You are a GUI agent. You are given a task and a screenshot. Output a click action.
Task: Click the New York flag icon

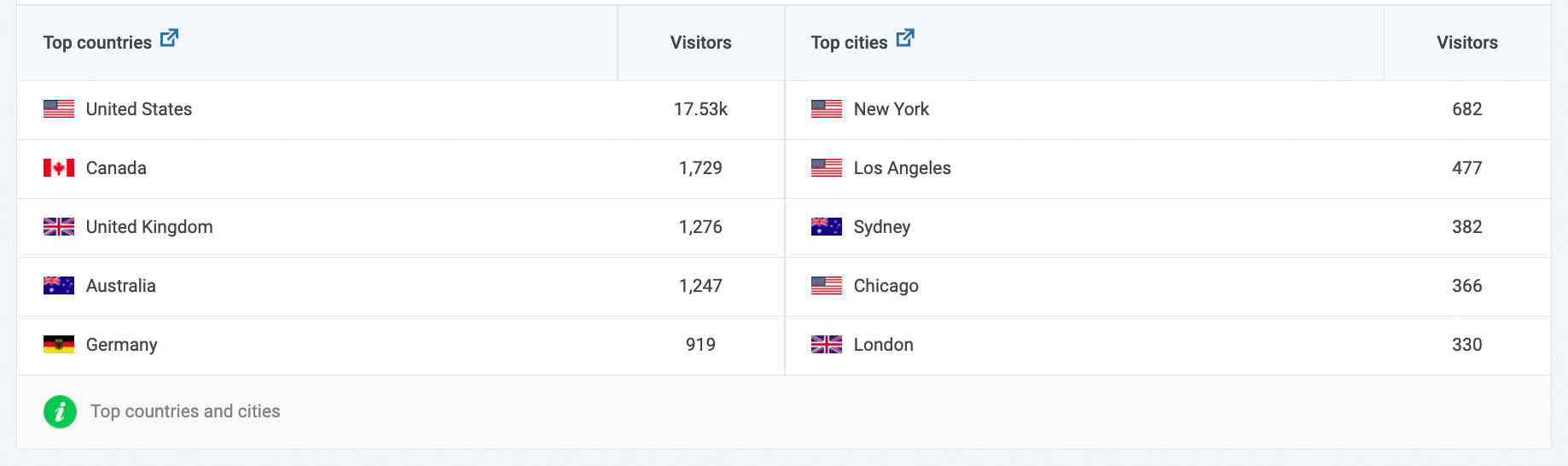[827, 109]
